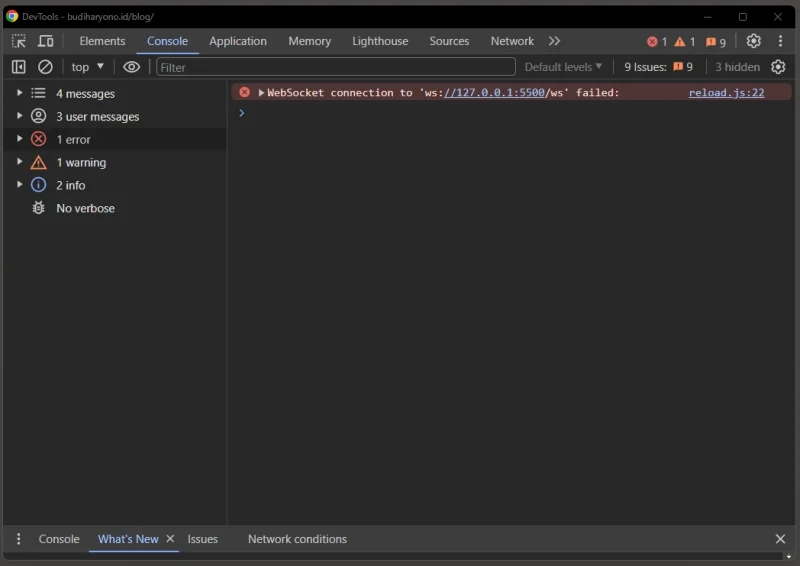Select the 4 messages list icon

(x=38, y=93)
